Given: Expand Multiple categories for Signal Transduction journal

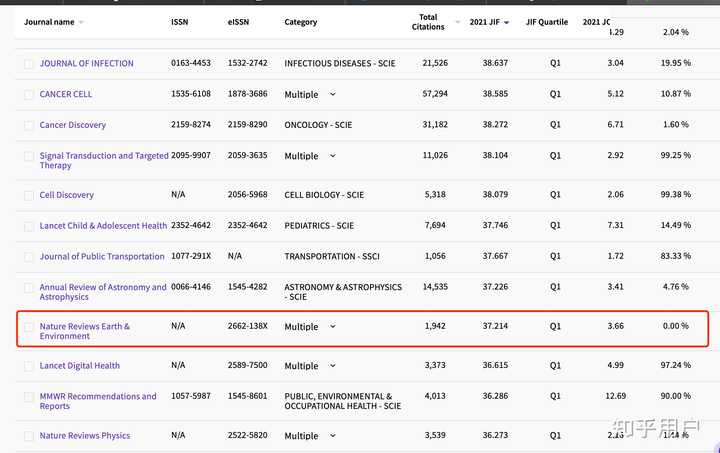Looking at the screenshot, I should click(332, 157).
